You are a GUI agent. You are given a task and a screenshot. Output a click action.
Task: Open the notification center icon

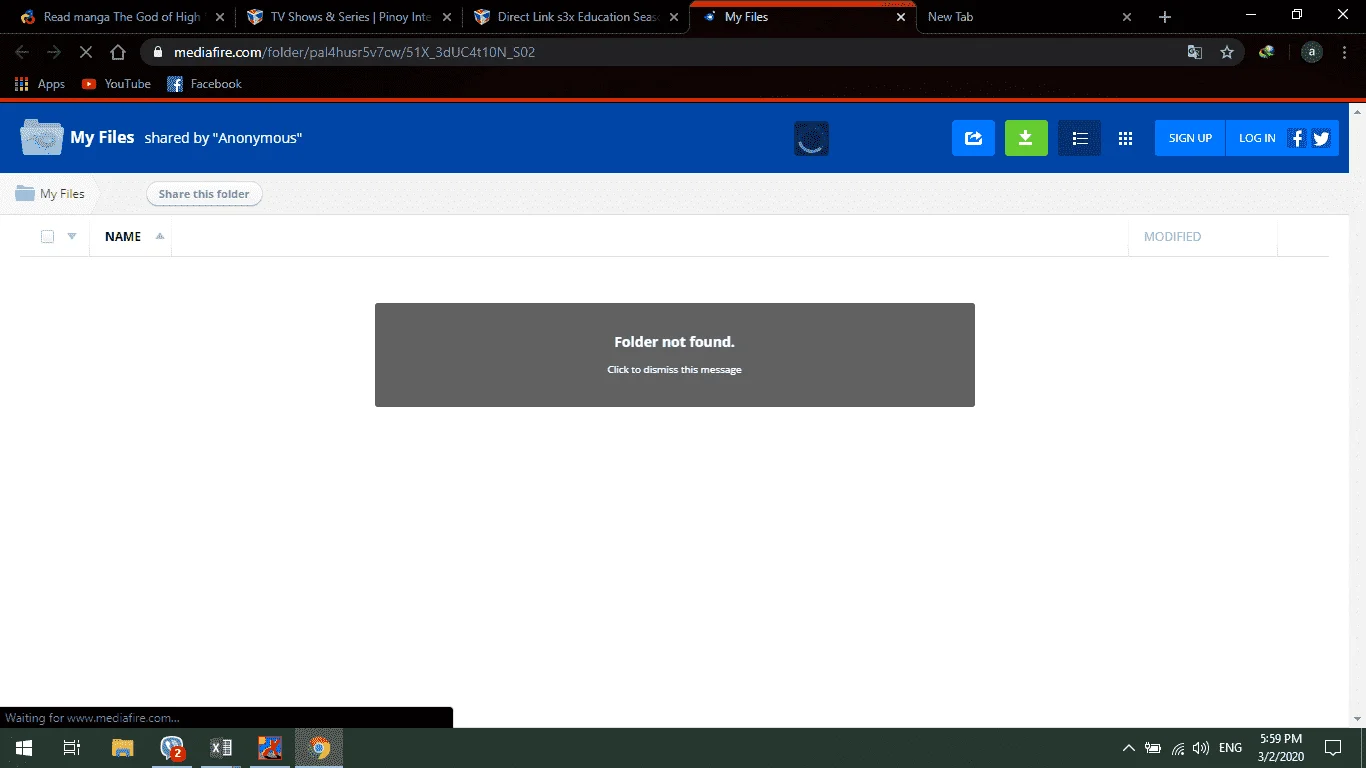pos(1332,748)
